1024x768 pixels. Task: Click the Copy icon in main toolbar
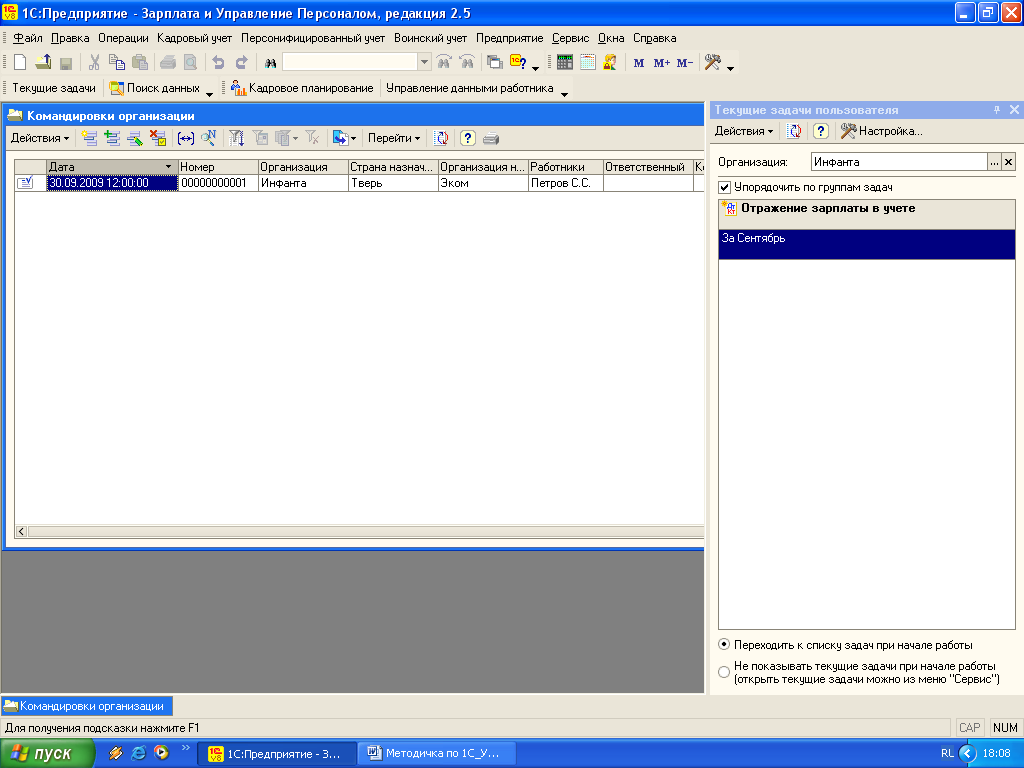(x=117, y=63)
